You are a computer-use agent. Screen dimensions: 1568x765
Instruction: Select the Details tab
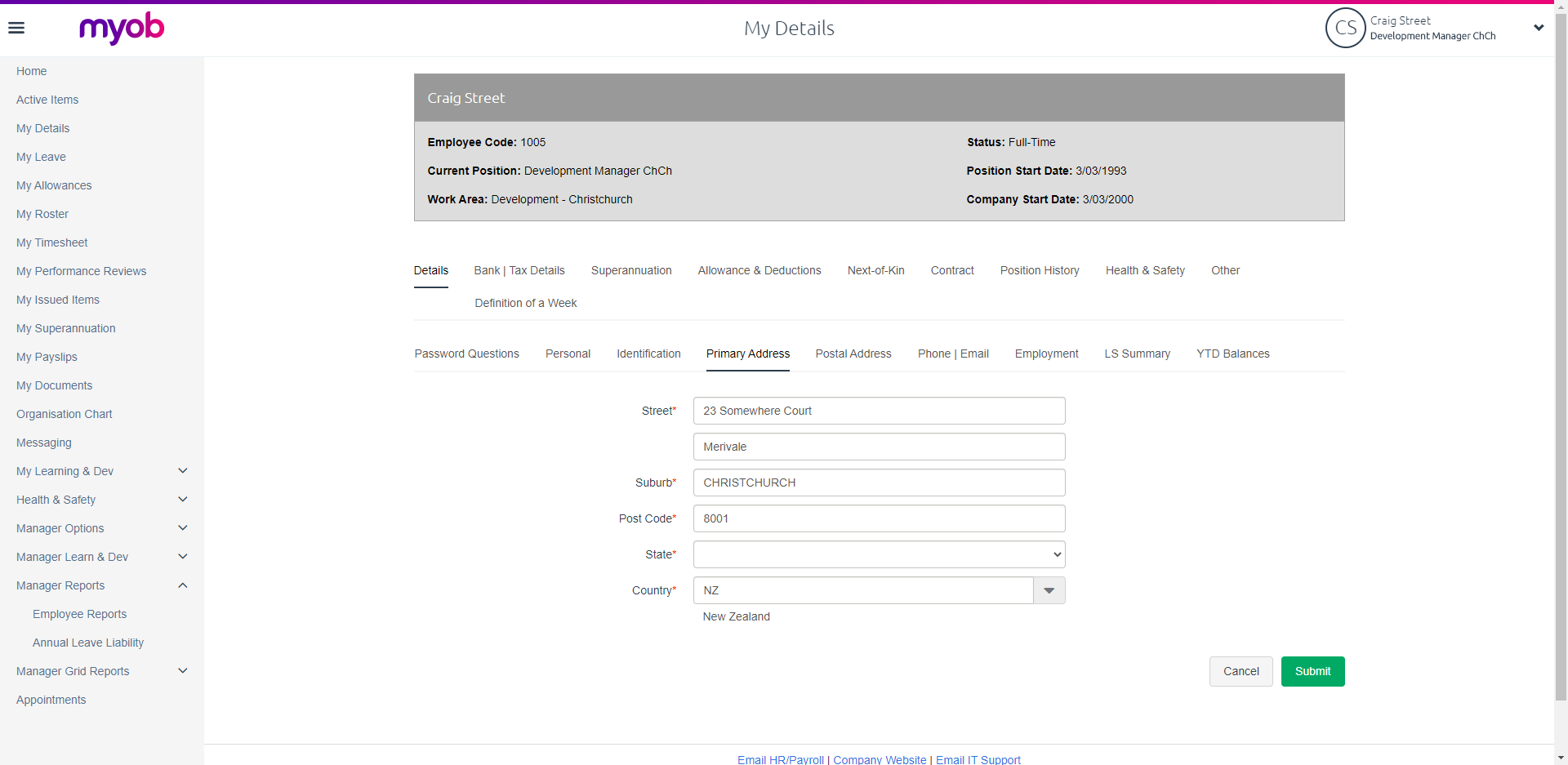[431, 270]
